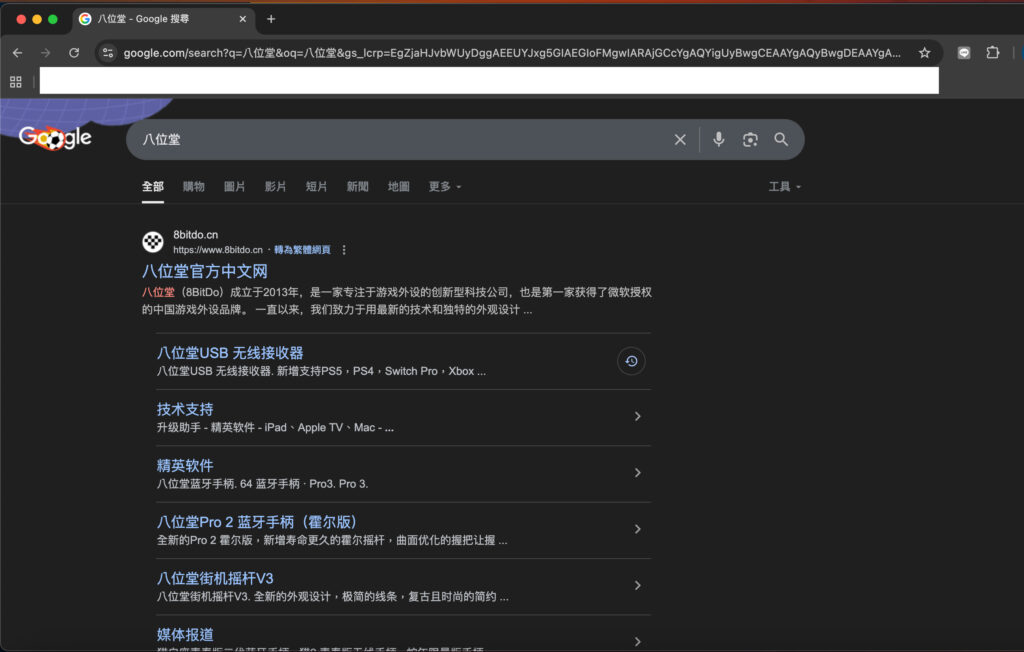Open the 工具 tools dropdown
The image size is (1024, 652).
click(x=784, y=187)
